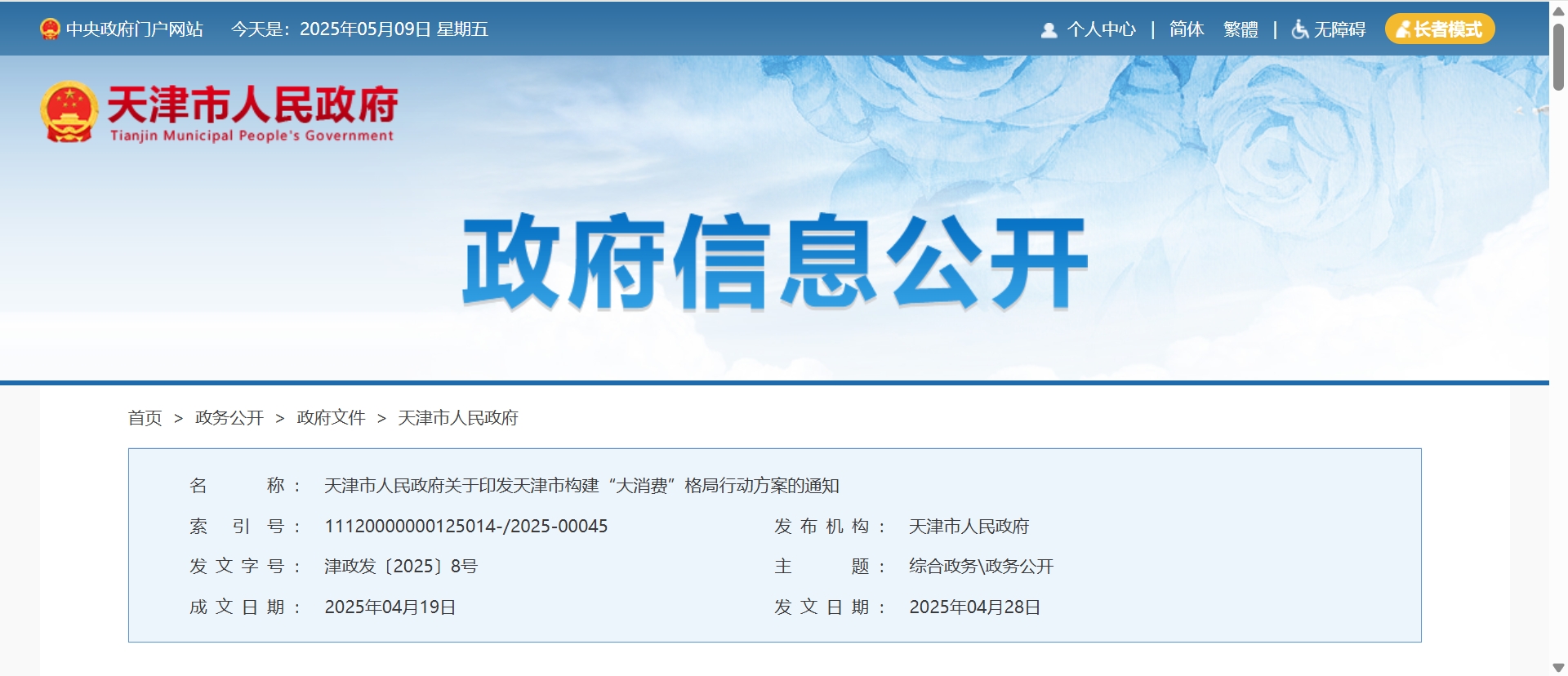This screenshot has width=1568, height=676.
Task: Open 个人中心 in the top bar
Action: click(x=1101, y=29)
